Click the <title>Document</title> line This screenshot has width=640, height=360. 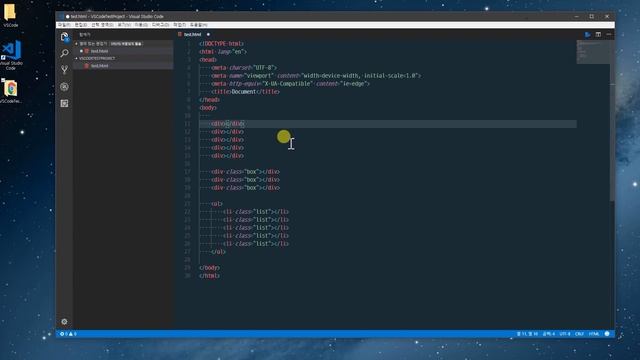pyautogui.click(x=245, y=92)
